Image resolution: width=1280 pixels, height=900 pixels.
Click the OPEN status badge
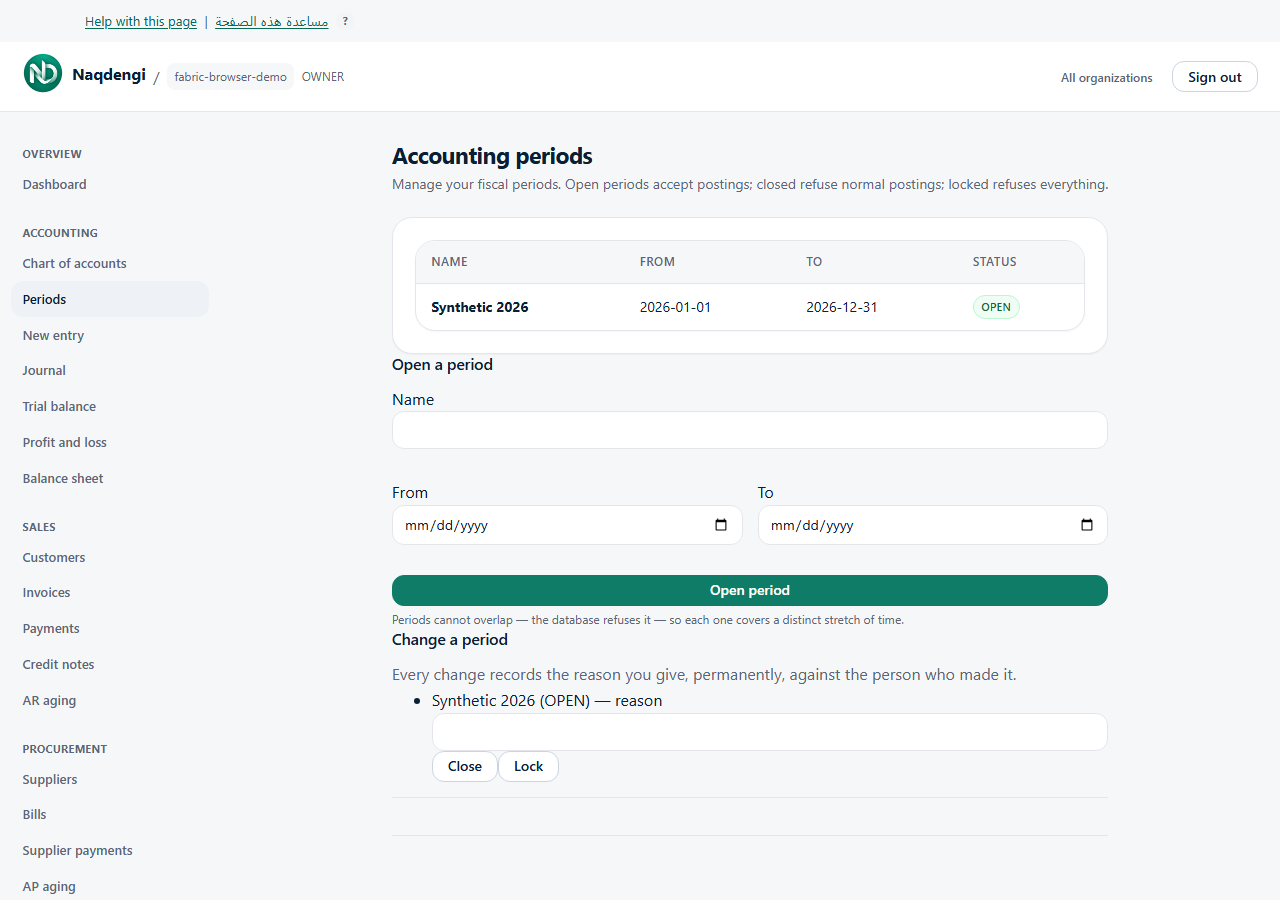[996, 307]
